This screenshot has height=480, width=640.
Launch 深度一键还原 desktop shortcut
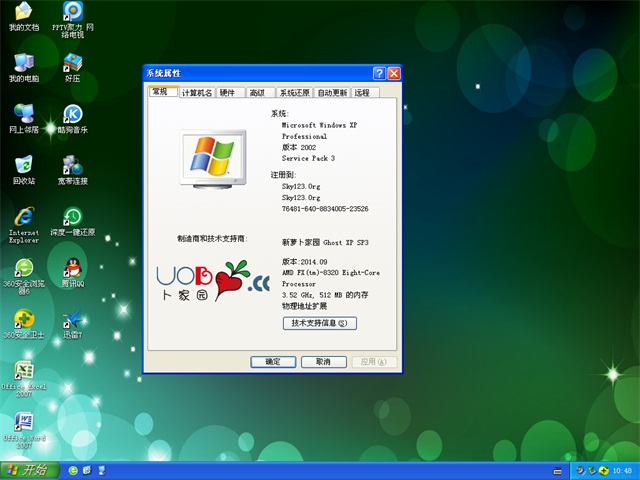[x=72, y=216]
